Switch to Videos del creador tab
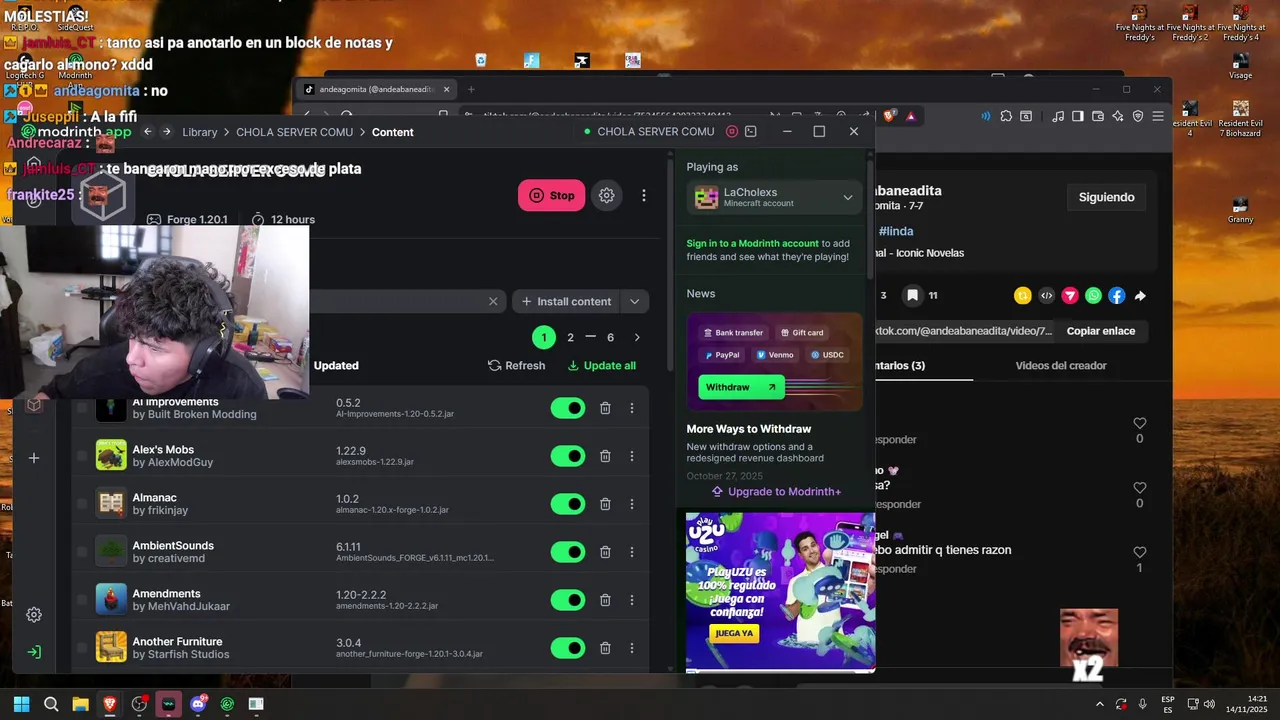This screenshot has height=720, width=1280. pos(1060,365)
